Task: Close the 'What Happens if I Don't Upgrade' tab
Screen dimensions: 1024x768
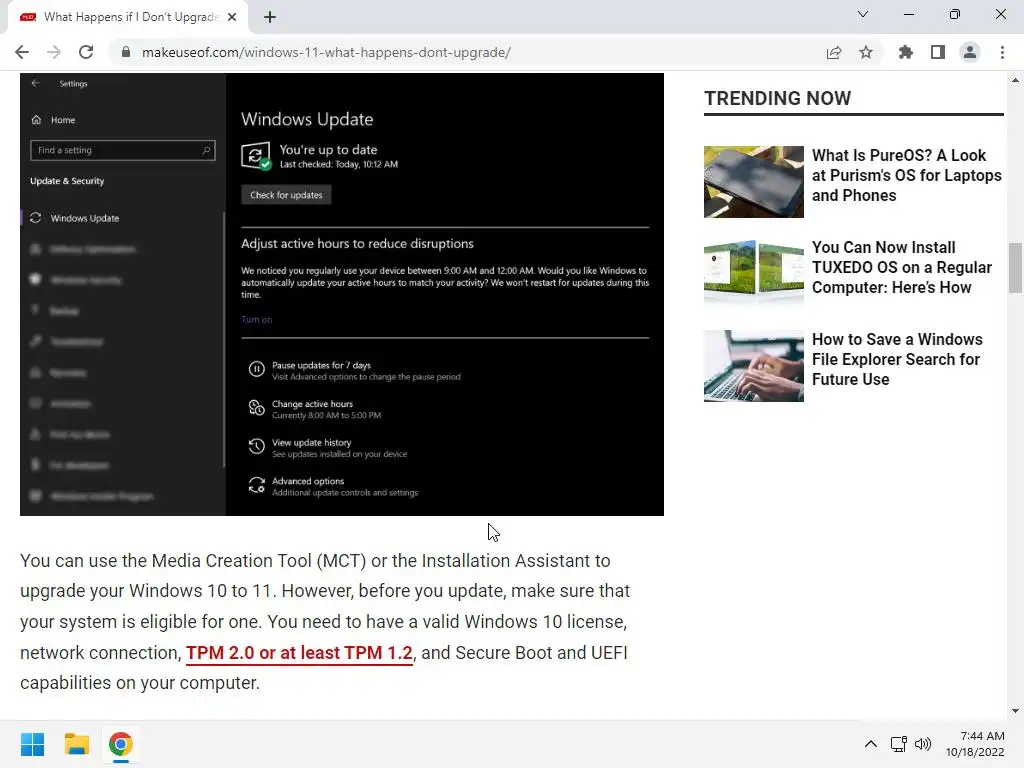Action: [232, 18]
